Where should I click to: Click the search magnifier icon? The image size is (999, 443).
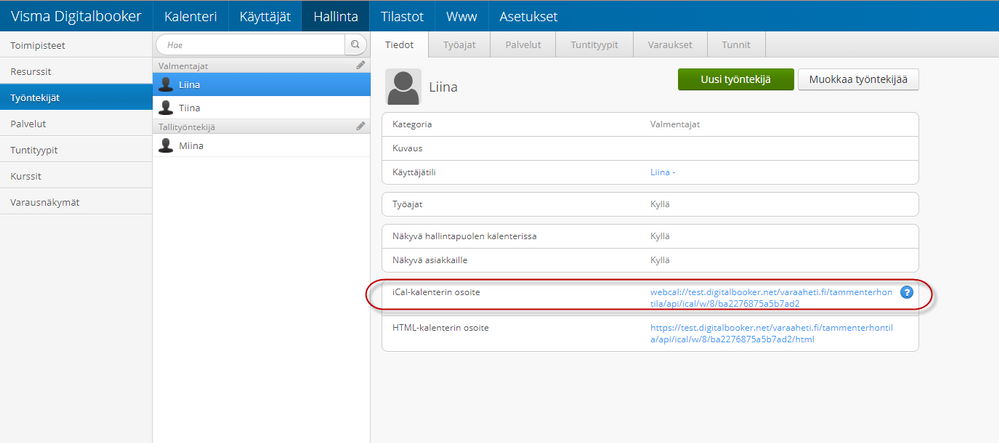click(355, 45)
